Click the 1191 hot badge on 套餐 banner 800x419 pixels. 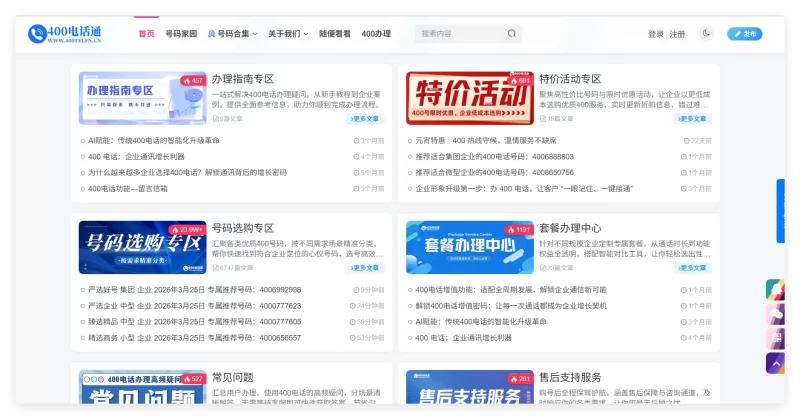coord(518,230)
